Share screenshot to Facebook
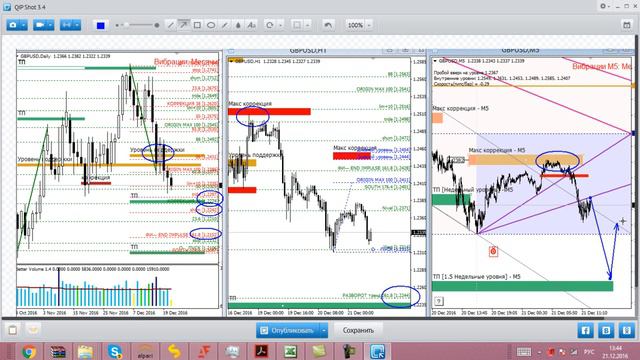The width and height of the screenshot is (640, 360). pos(585,330)
